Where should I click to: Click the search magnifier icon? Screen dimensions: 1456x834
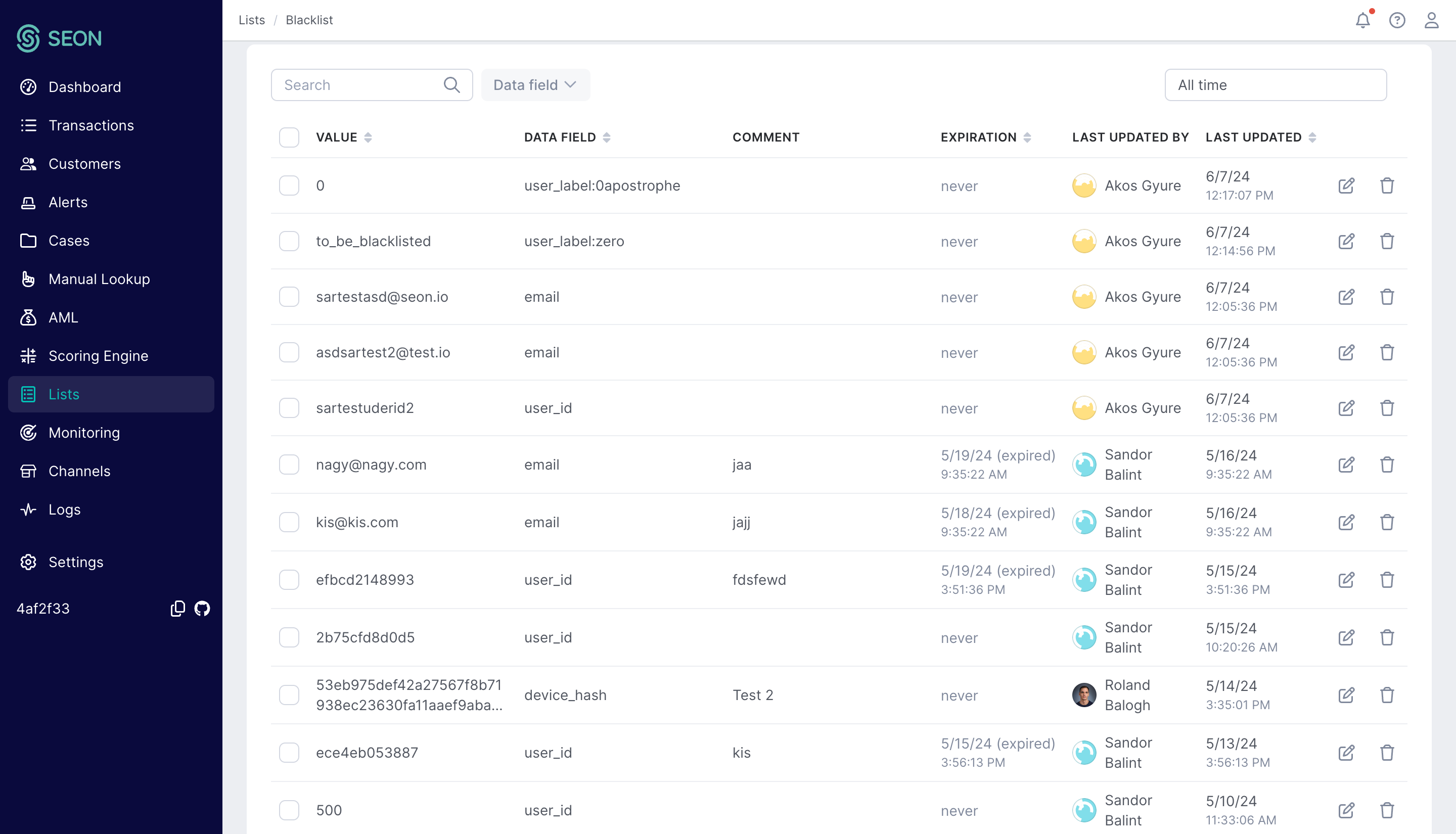point(452,85)
